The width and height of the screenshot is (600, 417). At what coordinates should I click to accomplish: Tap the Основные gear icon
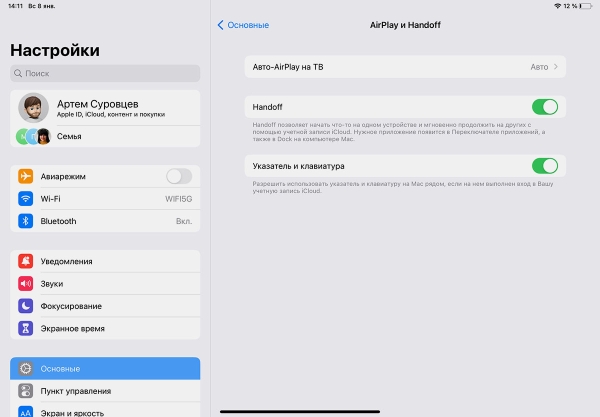(x=25, y=368)
